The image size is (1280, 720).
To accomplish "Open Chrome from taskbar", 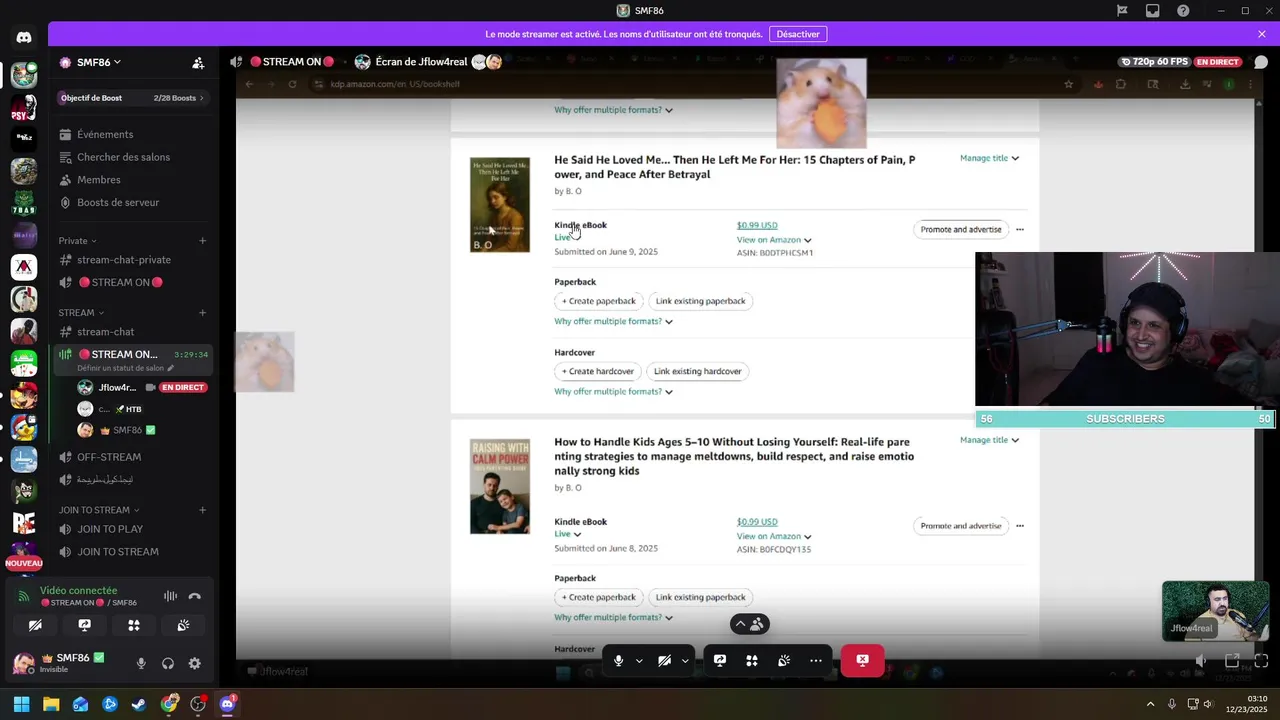I will tap(169, 704).
